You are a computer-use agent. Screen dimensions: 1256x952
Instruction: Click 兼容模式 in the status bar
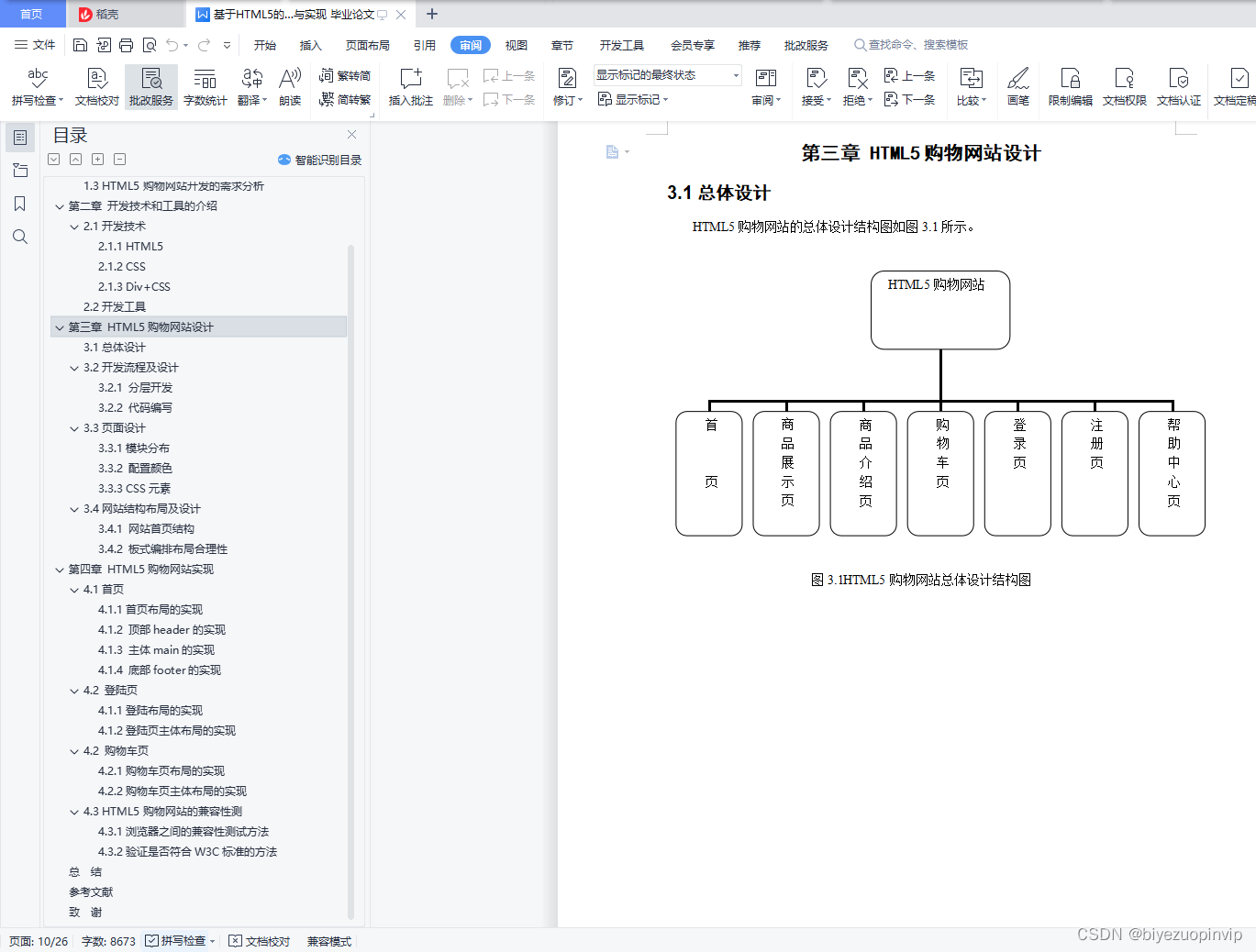point(329,941)
